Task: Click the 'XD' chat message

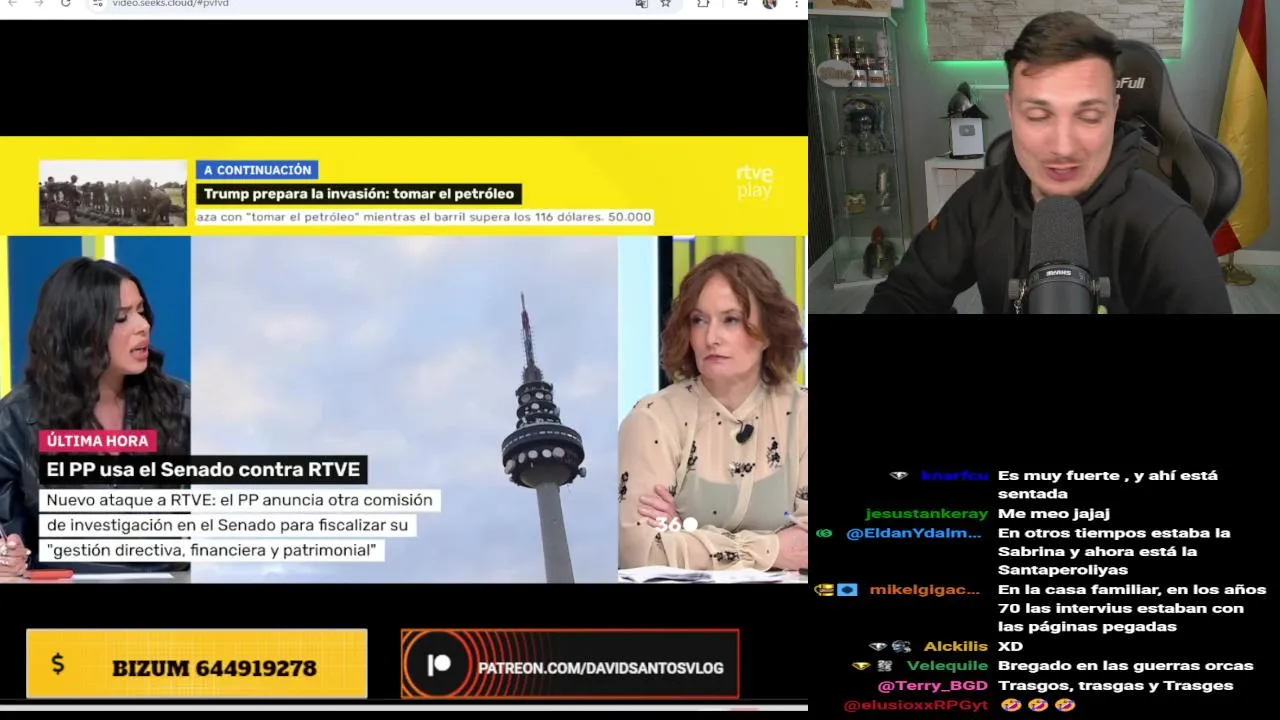Action: click(x=1010, y=647)
